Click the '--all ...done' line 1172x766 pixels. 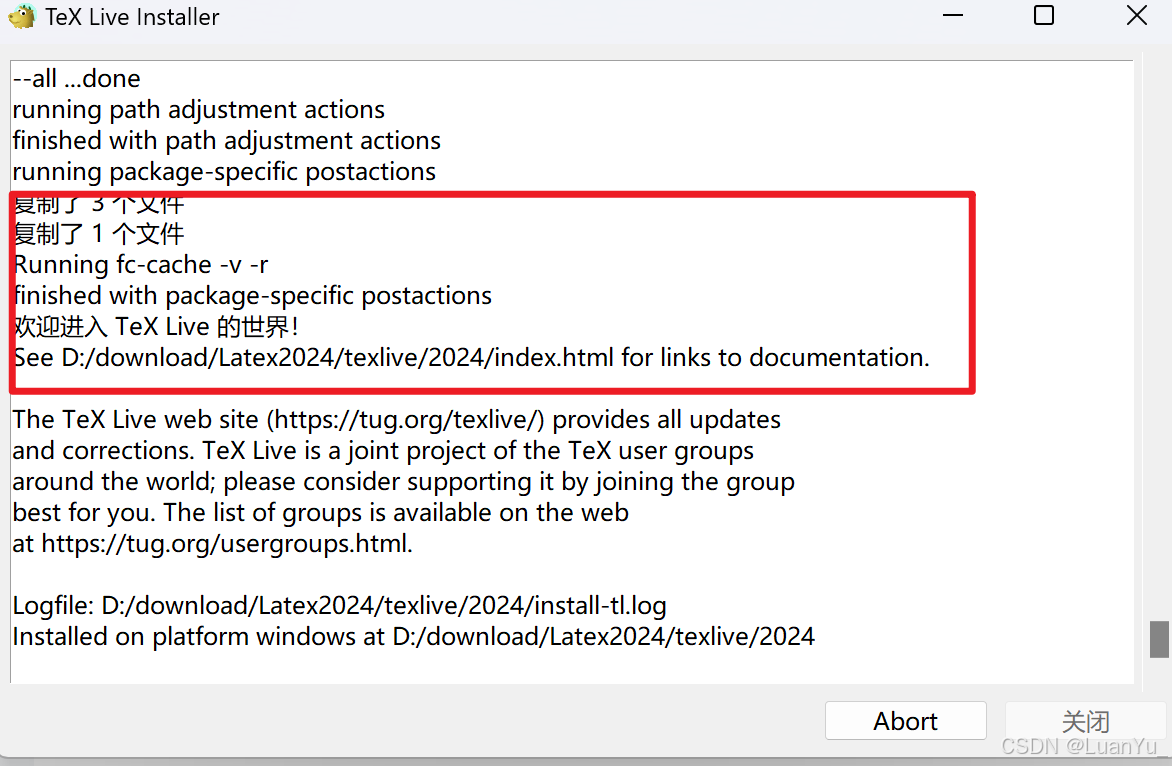(76, 78)
